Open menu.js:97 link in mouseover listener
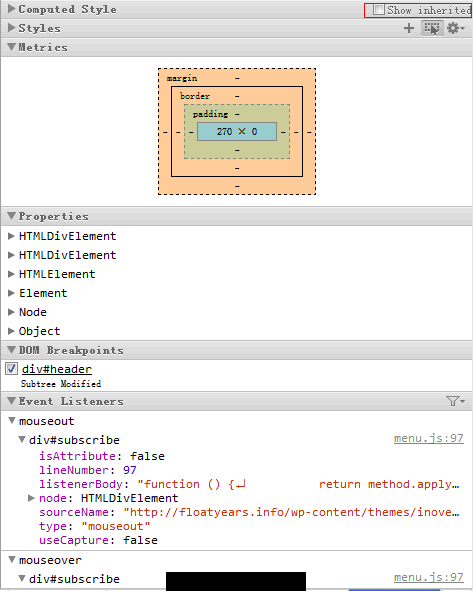The width and height of the screenshot is (473, 591). [x=429, y=577]
